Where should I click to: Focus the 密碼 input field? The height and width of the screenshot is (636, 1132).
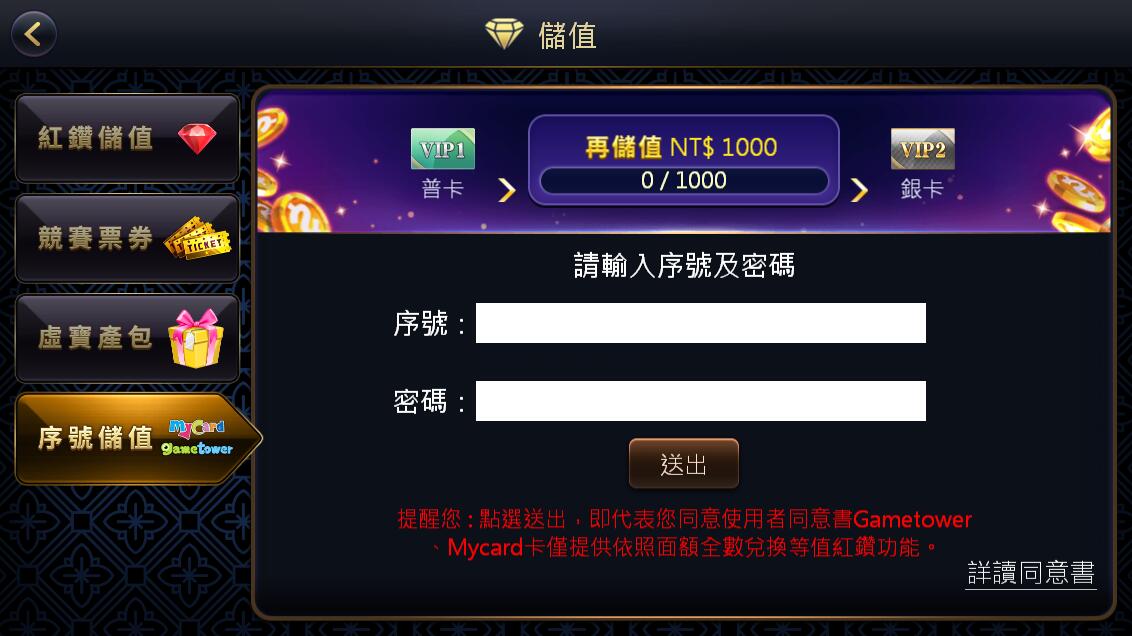coord(700,401)
